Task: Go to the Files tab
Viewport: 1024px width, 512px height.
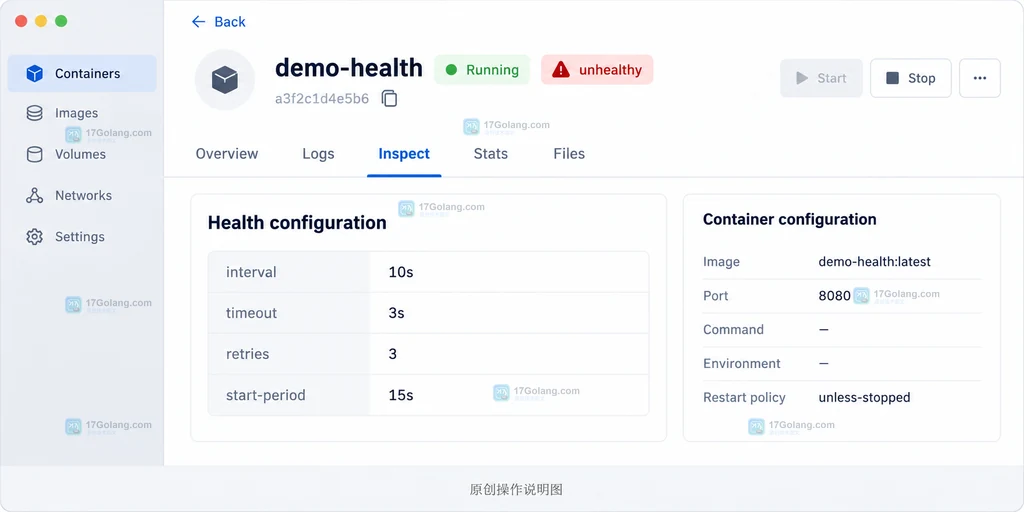Action: pos(569,153)
